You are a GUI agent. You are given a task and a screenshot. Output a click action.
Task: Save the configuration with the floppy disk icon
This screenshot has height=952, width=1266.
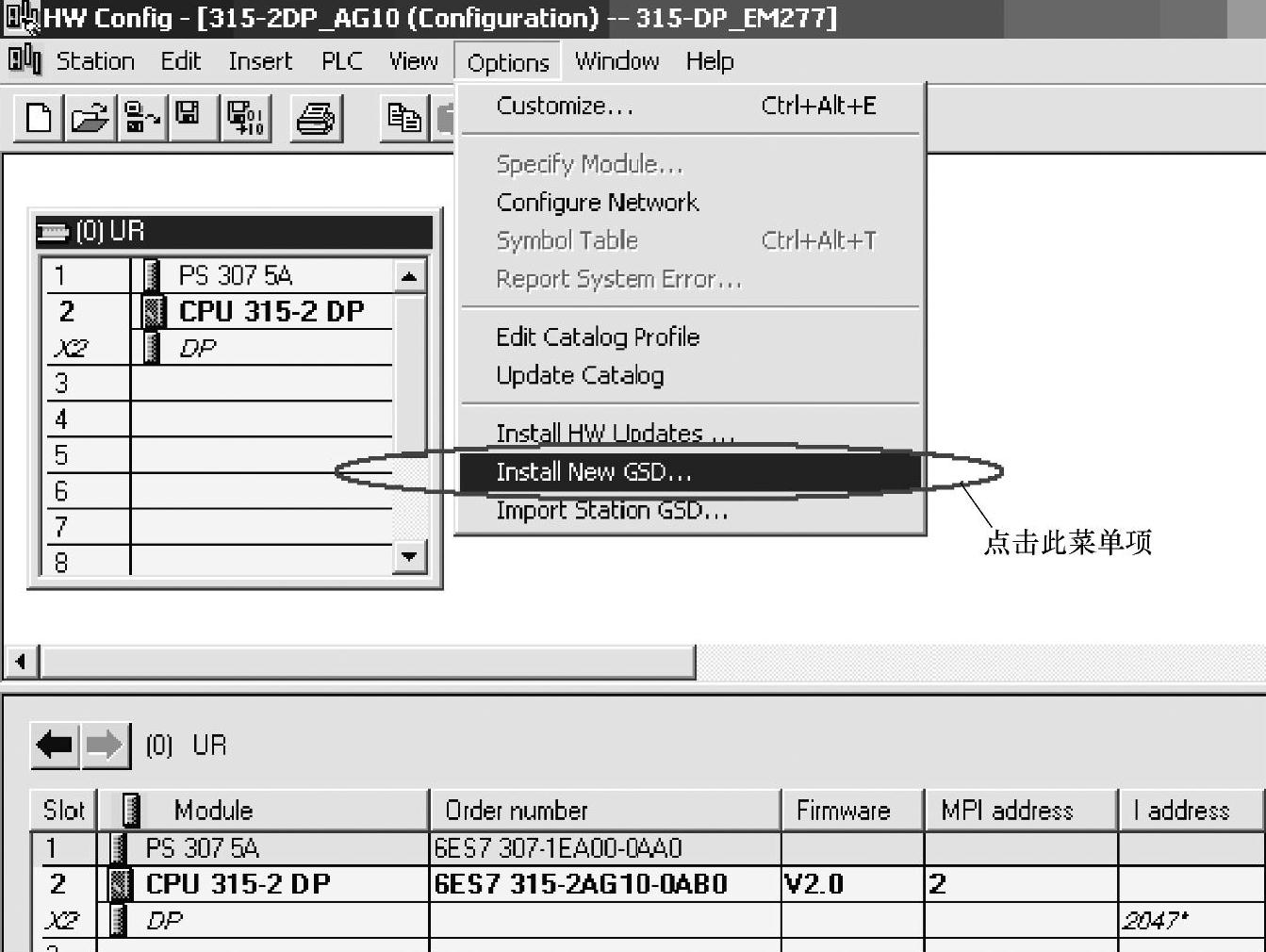(191, 118)
